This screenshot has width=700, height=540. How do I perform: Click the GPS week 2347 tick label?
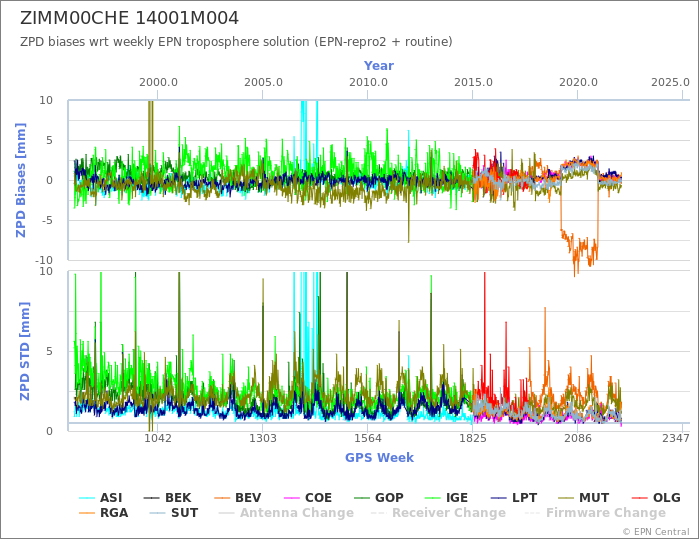point(676,438)
